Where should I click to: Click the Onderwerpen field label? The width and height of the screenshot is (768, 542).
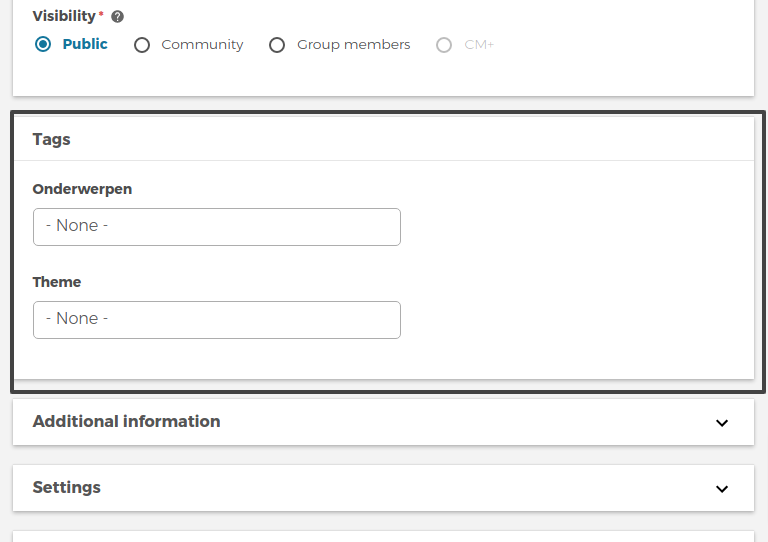tap(82, 189)
